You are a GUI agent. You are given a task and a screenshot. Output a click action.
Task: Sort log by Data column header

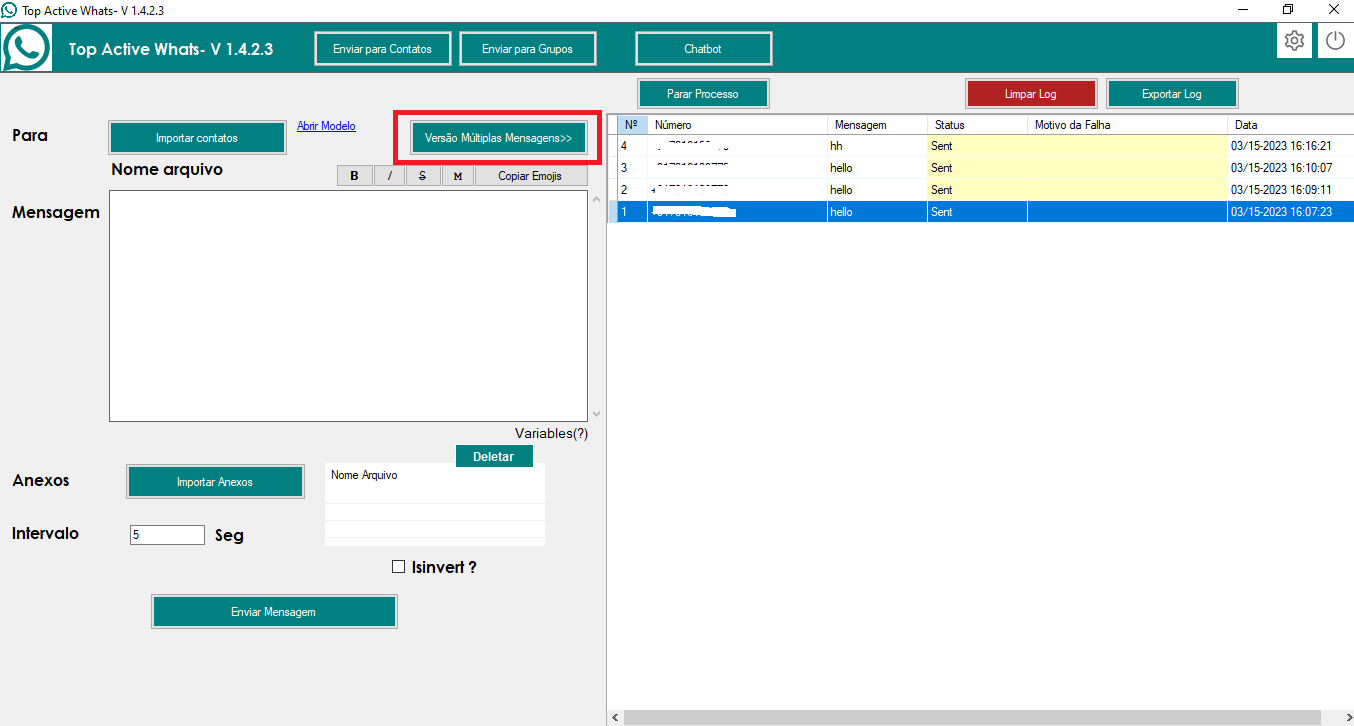click(x=1290, y=125)
